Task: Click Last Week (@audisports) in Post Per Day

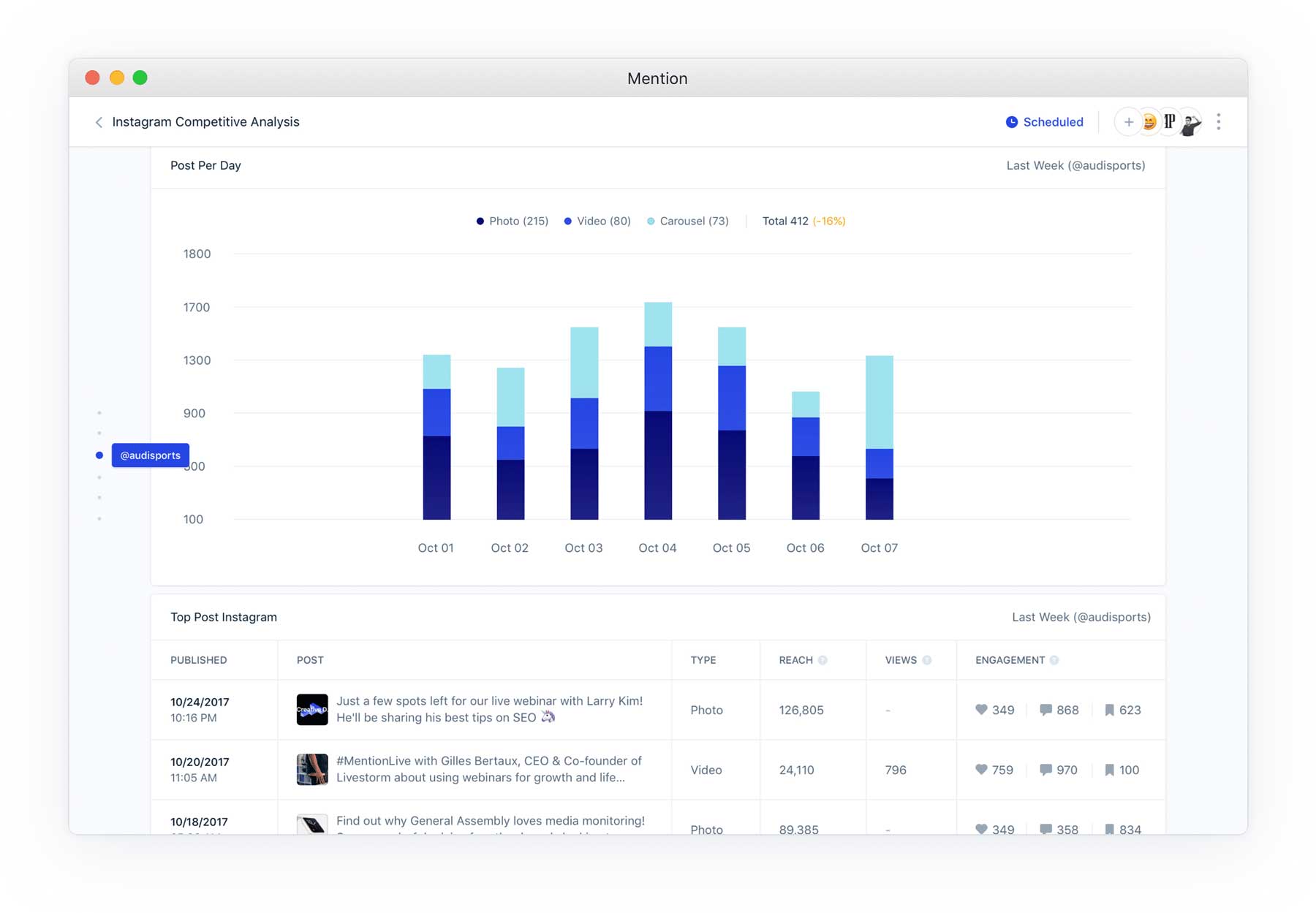Action: point(1075,165)
